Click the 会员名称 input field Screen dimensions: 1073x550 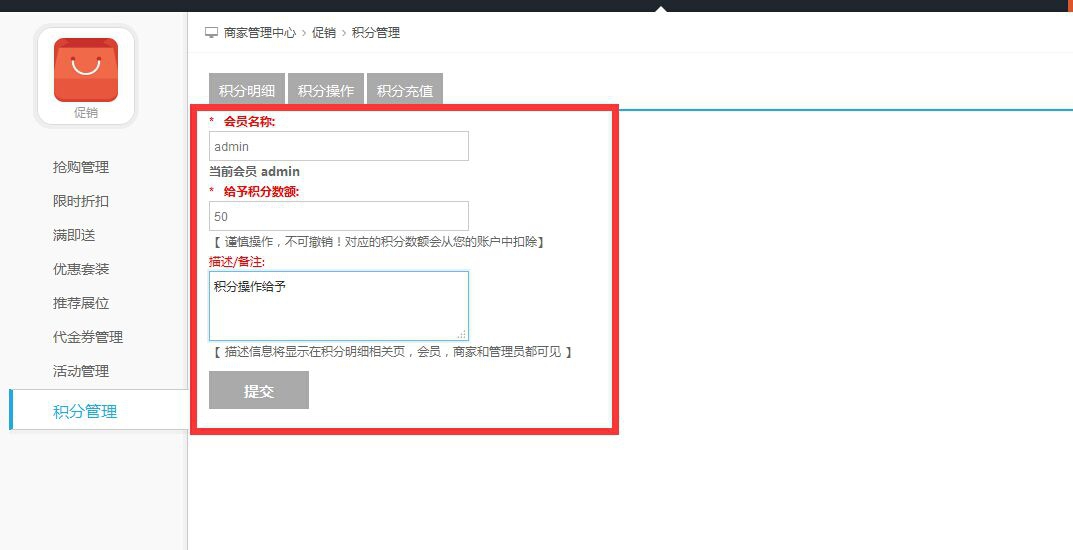(339, 146)
